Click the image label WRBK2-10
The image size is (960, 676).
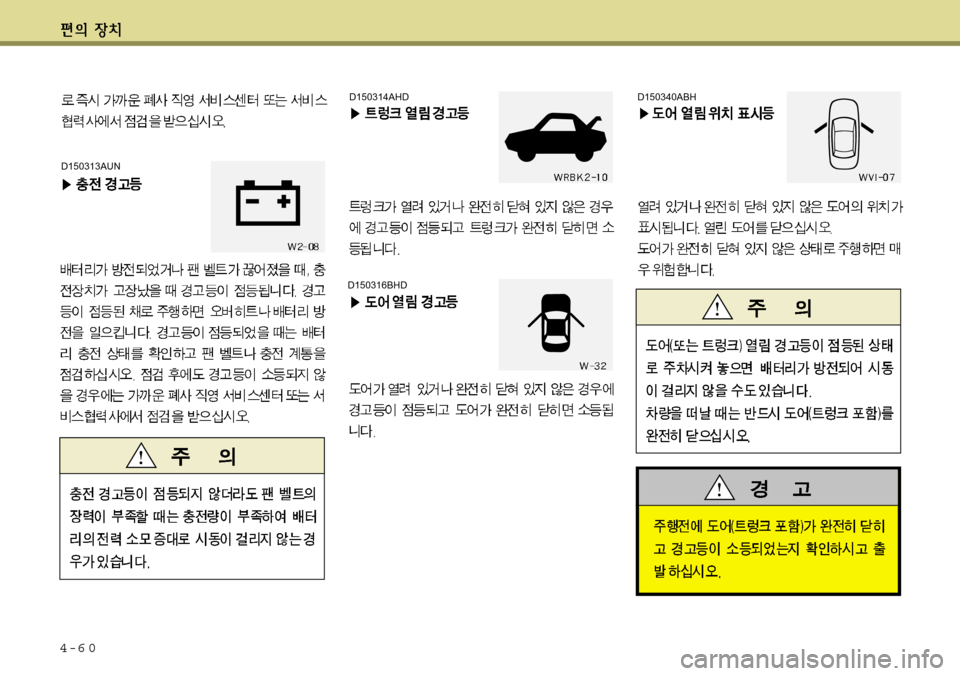point(580,178)
